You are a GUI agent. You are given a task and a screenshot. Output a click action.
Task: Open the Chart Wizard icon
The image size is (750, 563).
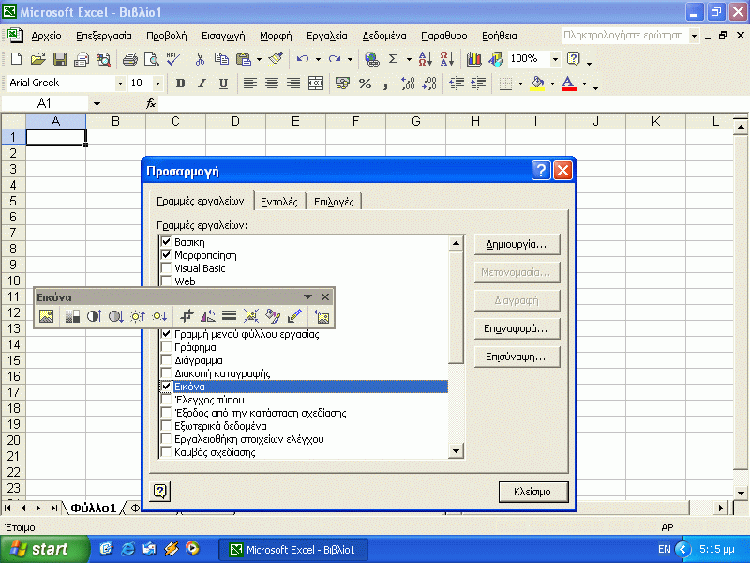tap(474, 59)
